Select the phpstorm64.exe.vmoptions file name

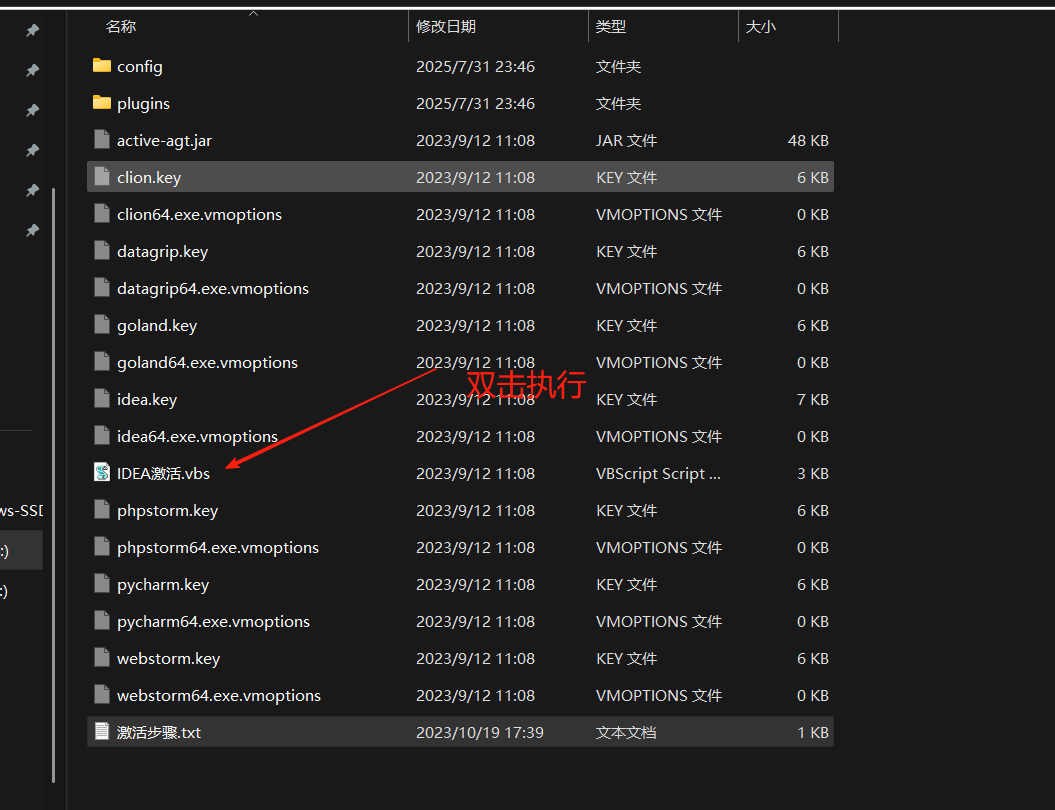coord(218,548)
